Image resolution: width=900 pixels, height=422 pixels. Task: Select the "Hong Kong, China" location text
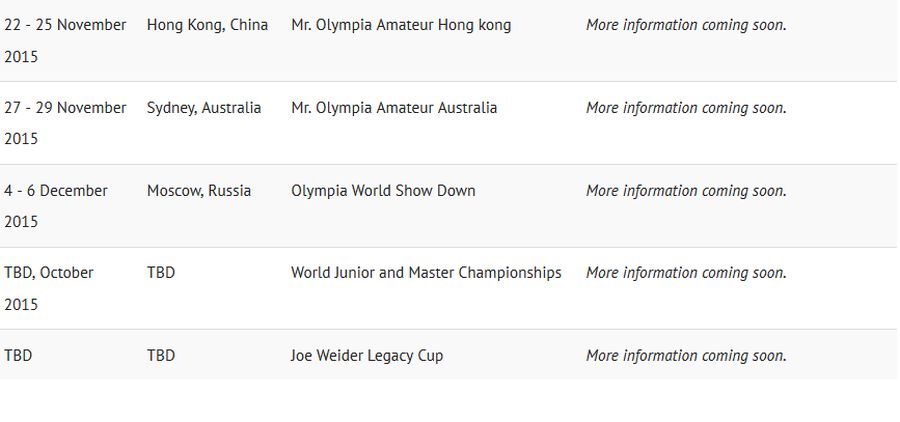click(x=207, y=25)
